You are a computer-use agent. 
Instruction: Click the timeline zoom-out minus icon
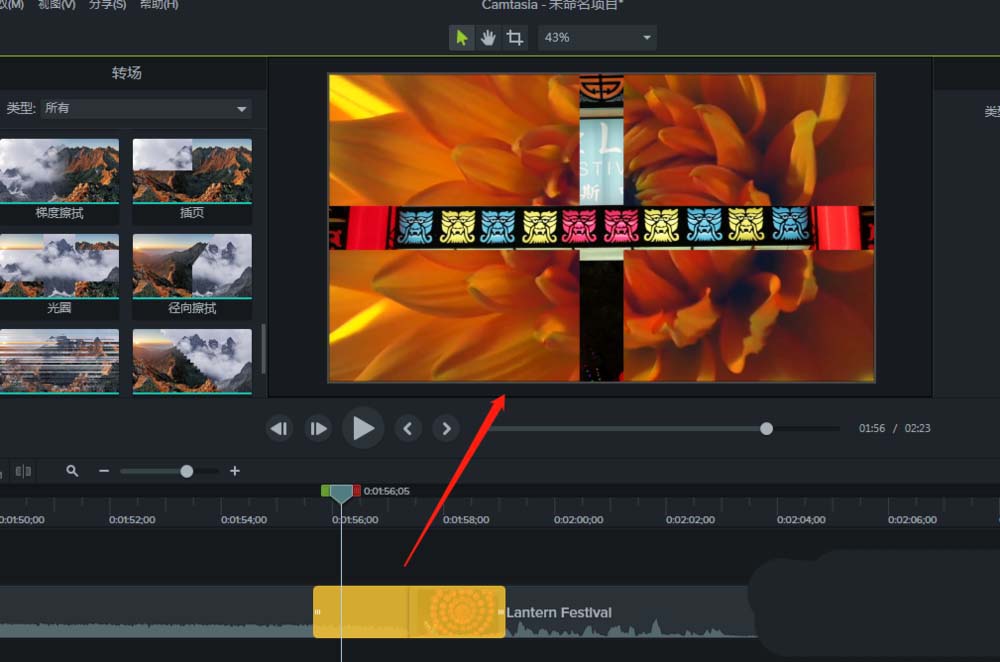click(104, 470)
